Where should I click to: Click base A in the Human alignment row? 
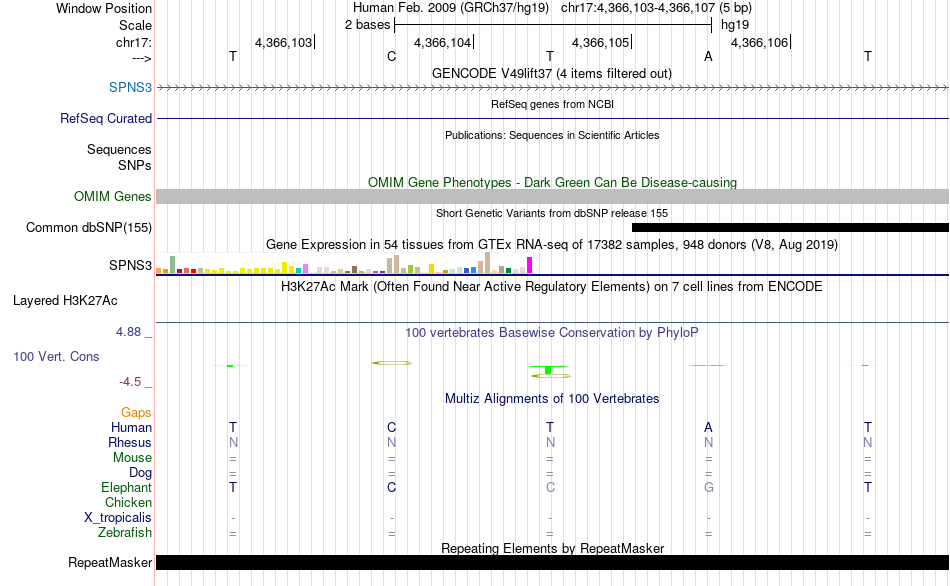(x=708, y=427)
